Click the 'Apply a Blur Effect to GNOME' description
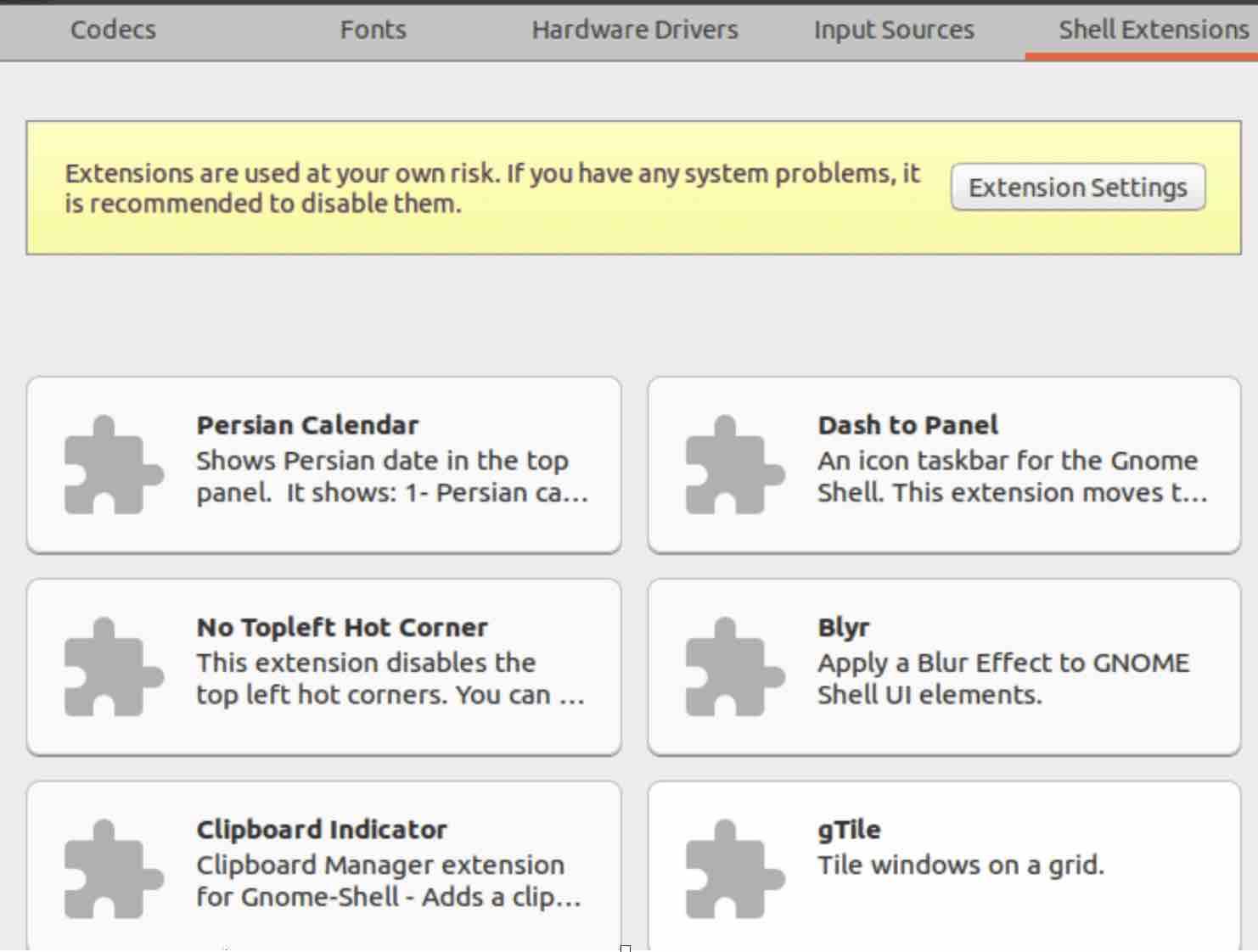 1003,663
